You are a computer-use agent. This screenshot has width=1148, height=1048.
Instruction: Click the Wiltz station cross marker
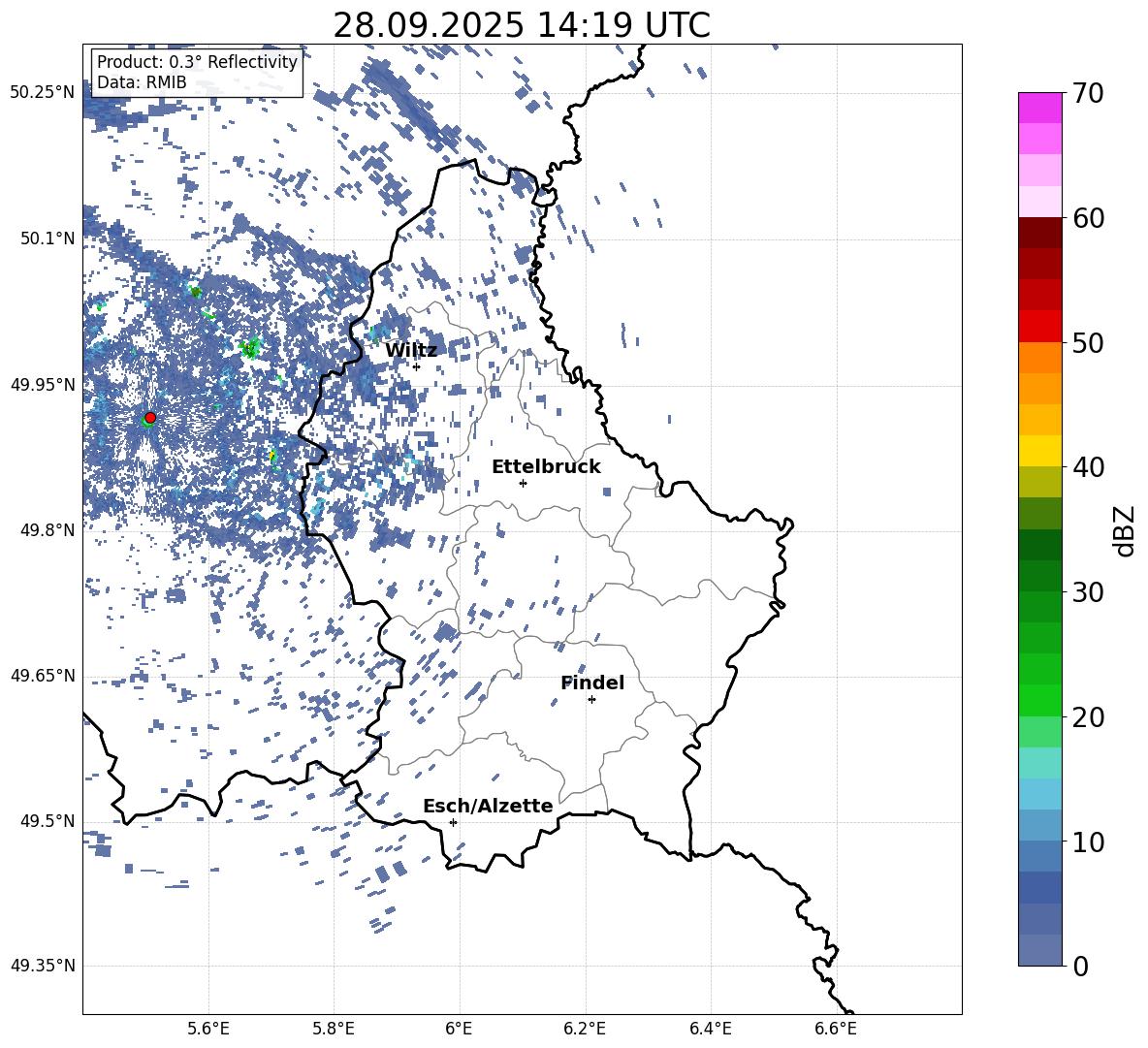coord(417,366)
